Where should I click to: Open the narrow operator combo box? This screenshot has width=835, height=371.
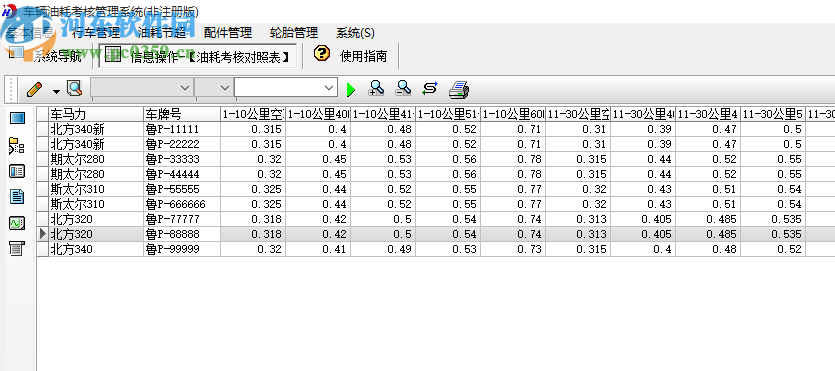coord(214,87)
